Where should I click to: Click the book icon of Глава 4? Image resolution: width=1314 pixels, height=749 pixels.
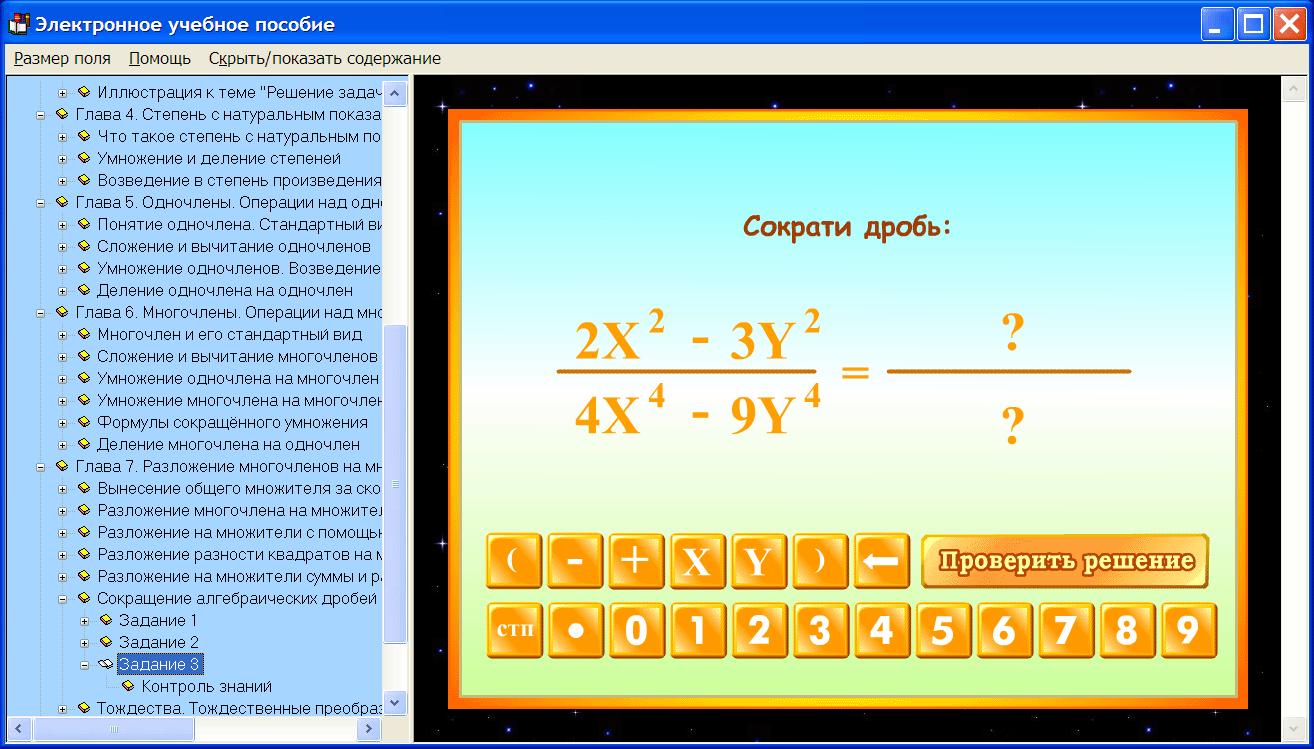point(62,114)
